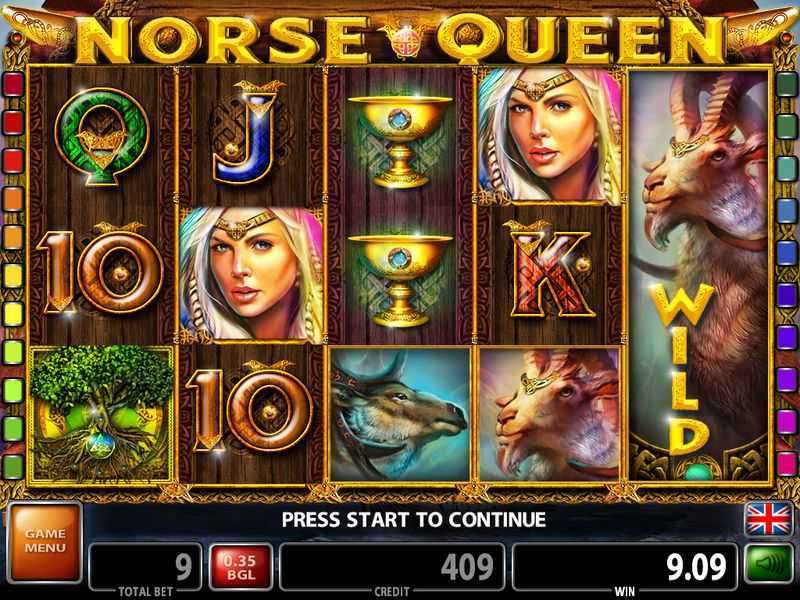This screenshot has width=800, height=600.
Task: Select the orange payline marker on left side
Action: 14,199
